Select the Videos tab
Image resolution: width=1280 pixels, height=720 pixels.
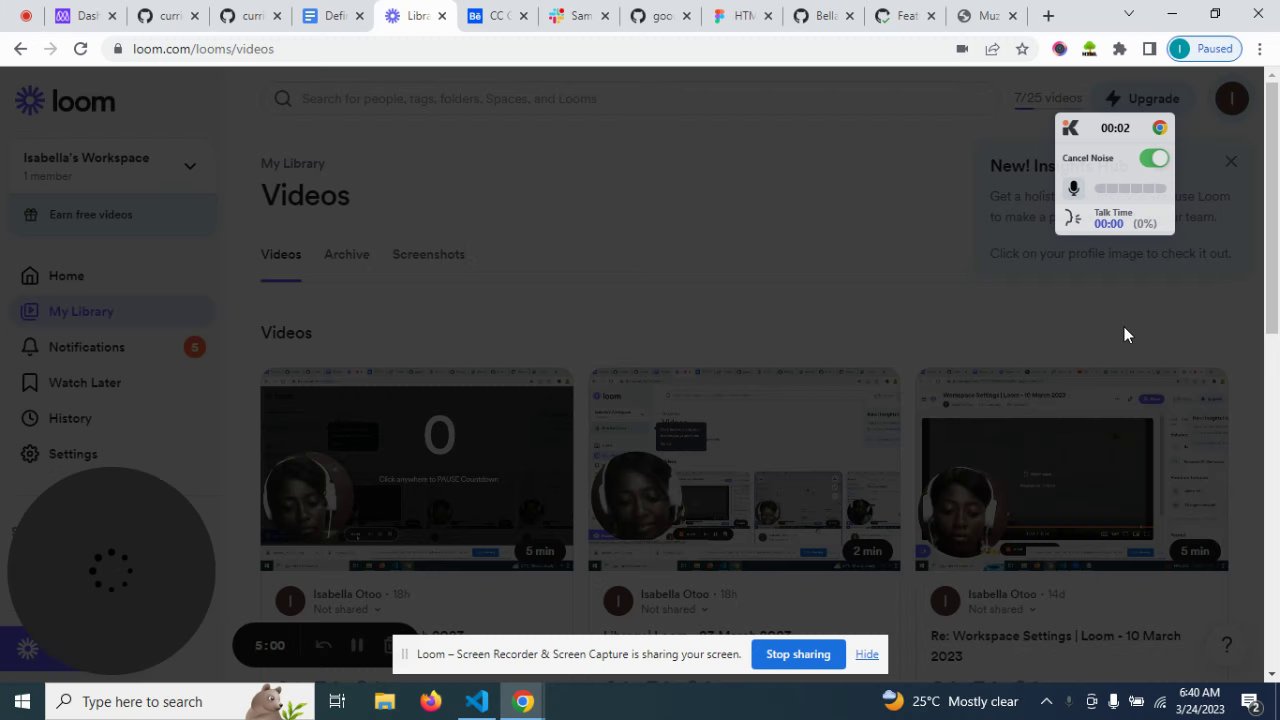281,254
